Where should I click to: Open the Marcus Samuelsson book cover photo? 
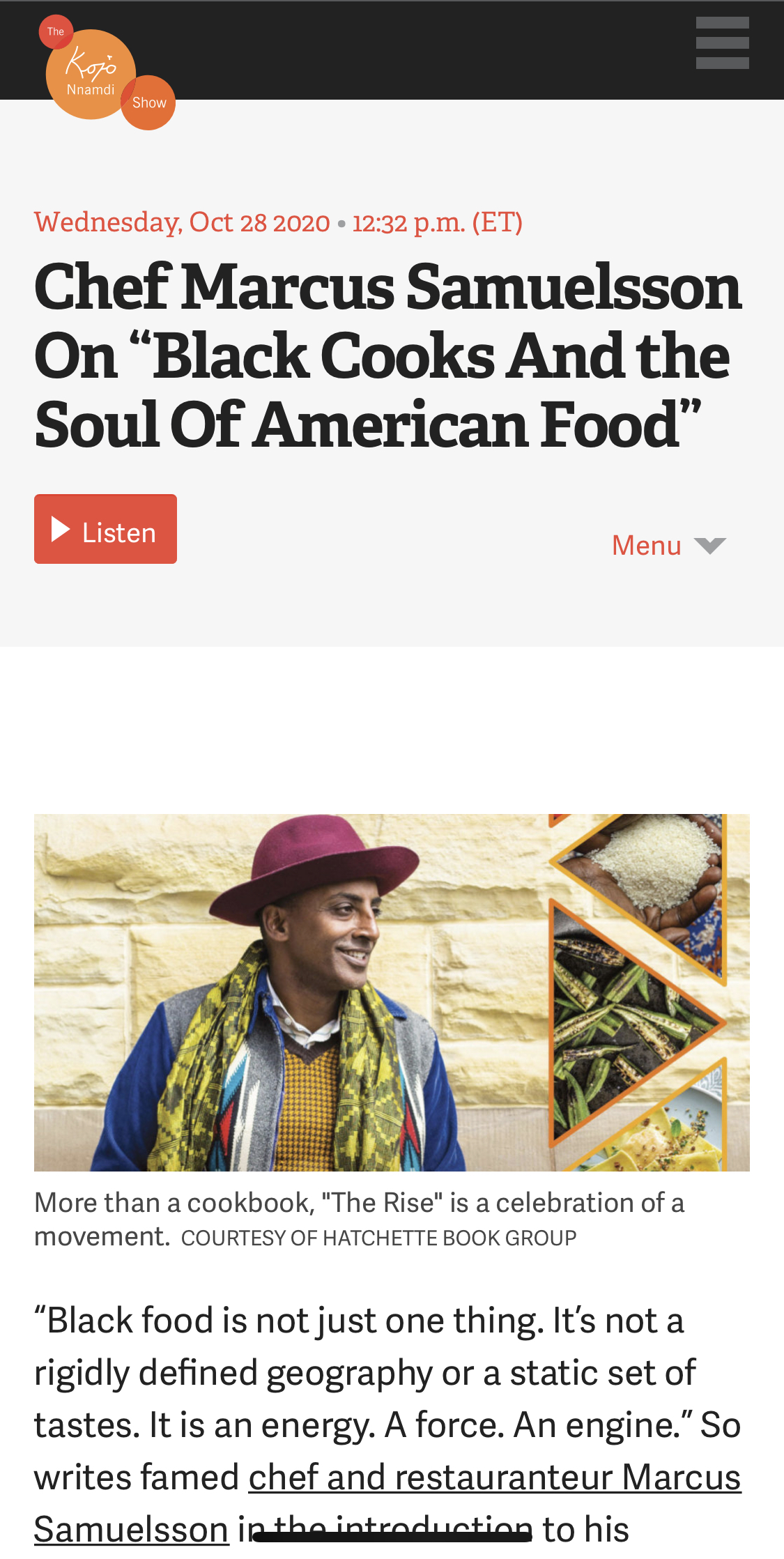(x=392, y=992)
